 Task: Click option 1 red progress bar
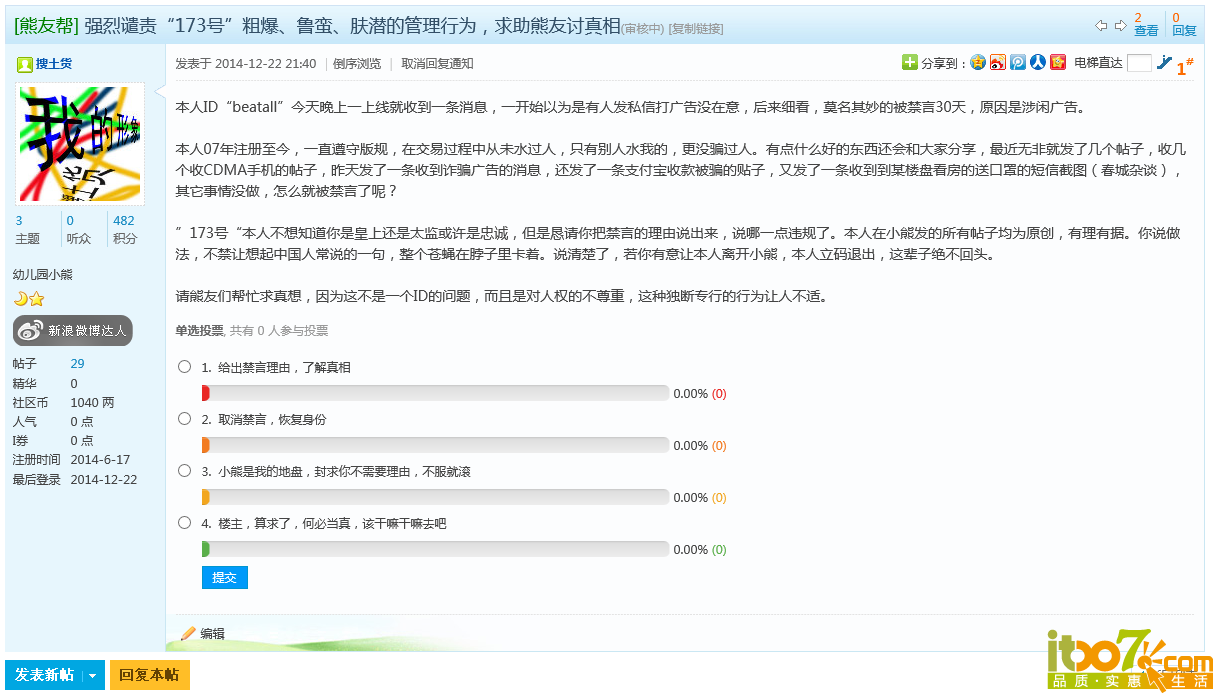pos(435,393)
